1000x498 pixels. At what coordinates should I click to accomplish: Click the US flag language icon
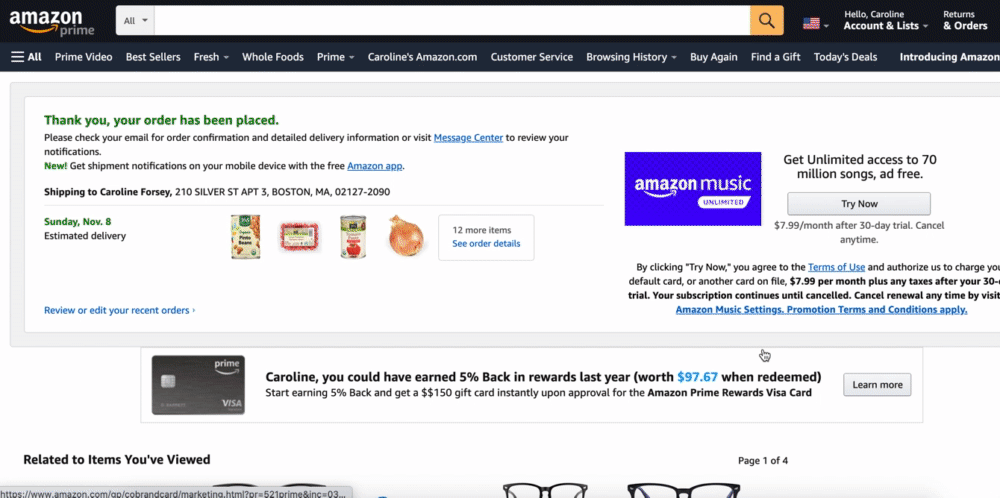click(x=811, y=24)
